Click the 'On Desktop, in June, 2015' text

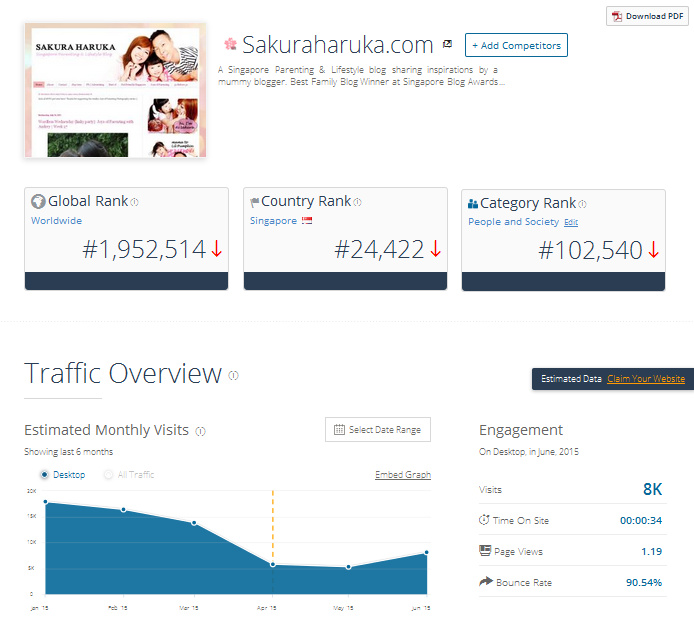coord(529,452)
